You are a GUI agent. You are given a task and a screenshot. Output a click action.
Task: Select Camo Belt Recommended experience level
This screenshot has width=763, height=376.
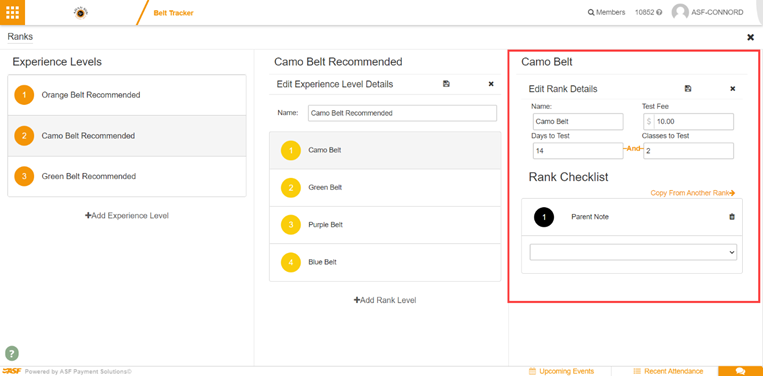(x=127, y=136)
